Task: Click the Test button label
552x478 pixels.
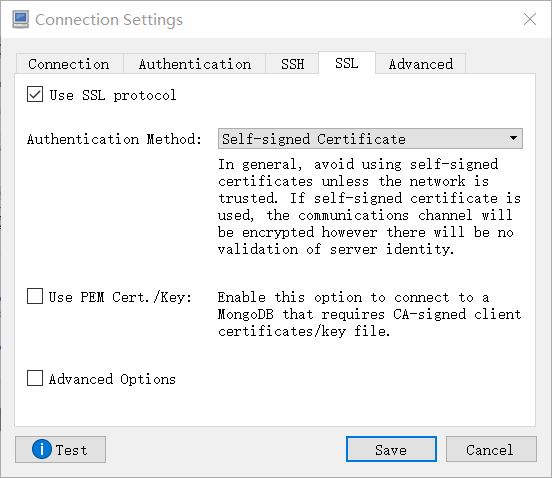Action: [x=71, y=450]
